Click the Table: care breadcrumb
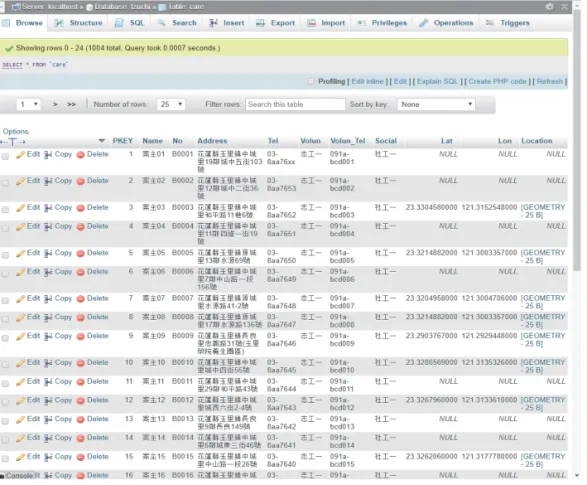Viewport: 587px width, 485px height. [182, 7]
